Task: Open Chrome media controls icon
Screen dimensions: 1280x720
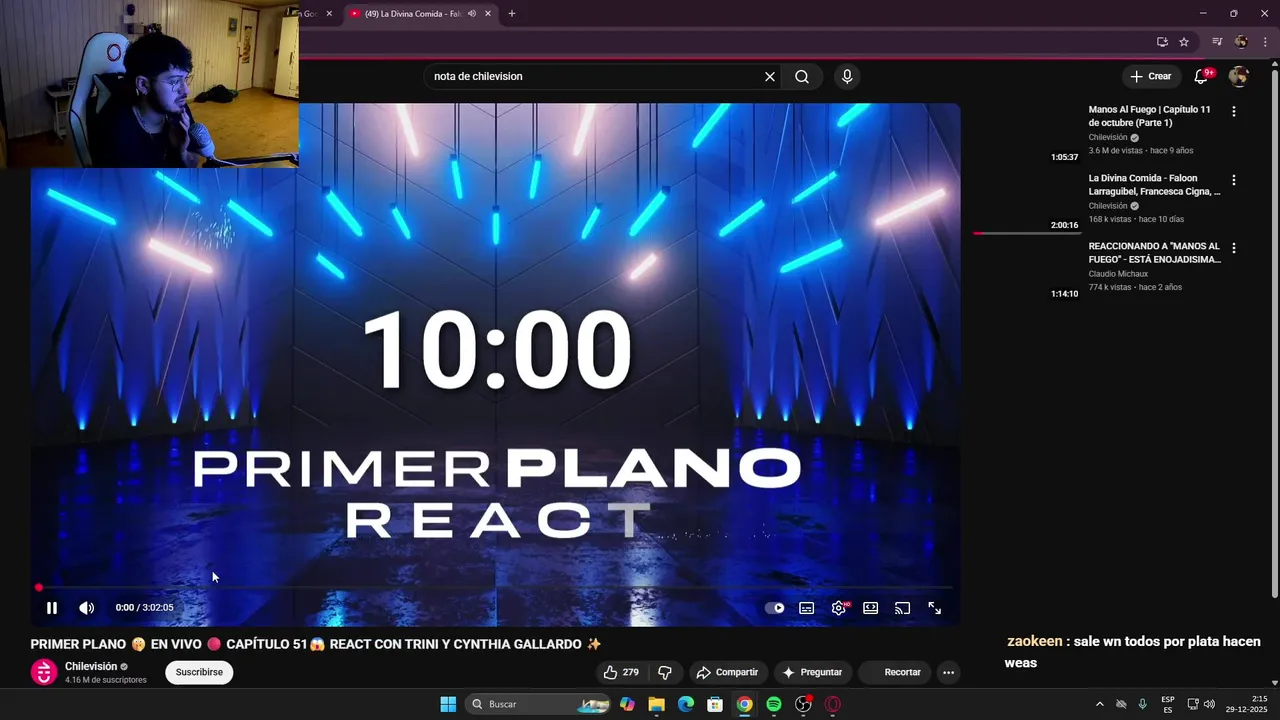Action: (1217, 42)
